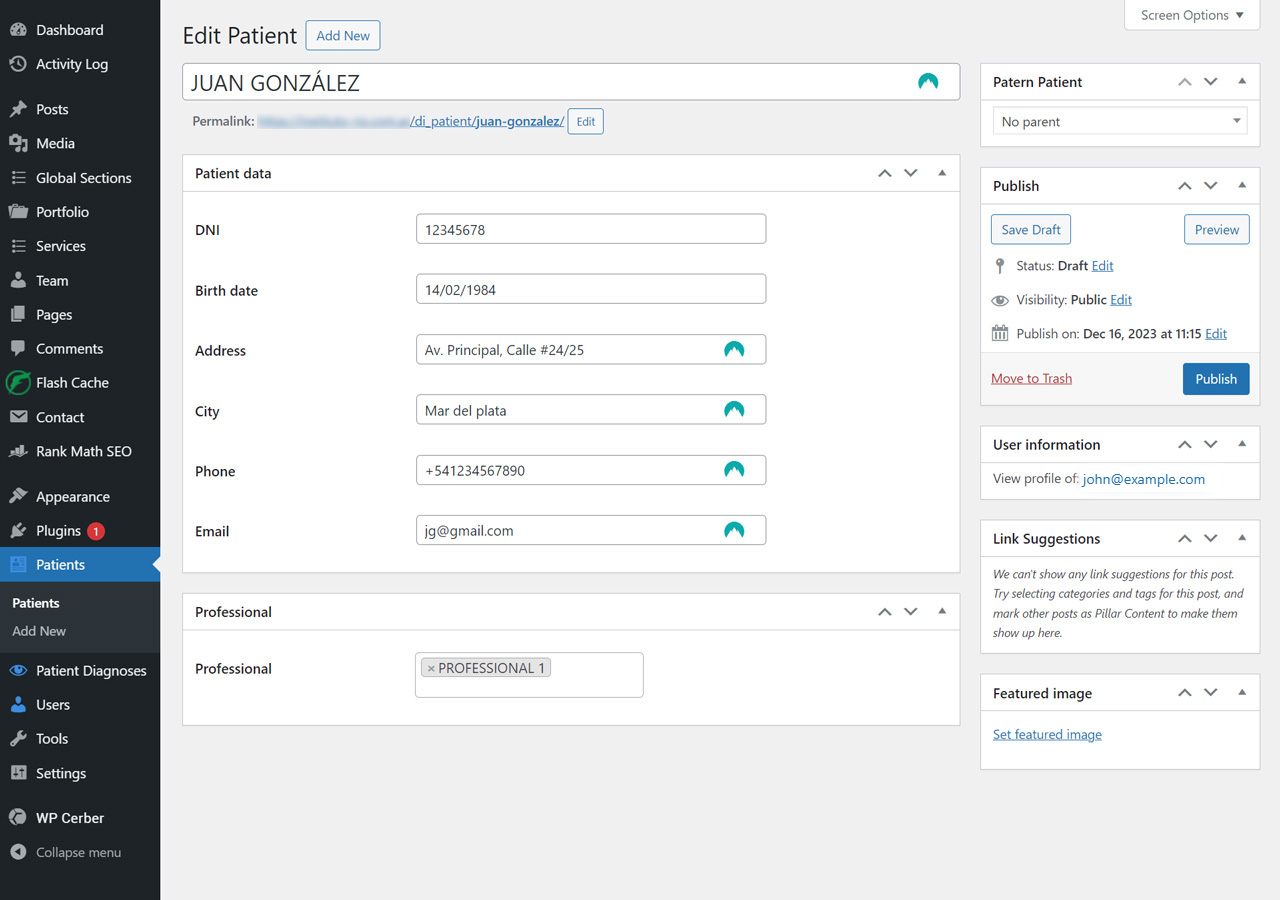Image resolution: width=1280 pixels, height=900 pixels.
Task: Click the Set featured image link
Action: click(x=1047, y=734)
